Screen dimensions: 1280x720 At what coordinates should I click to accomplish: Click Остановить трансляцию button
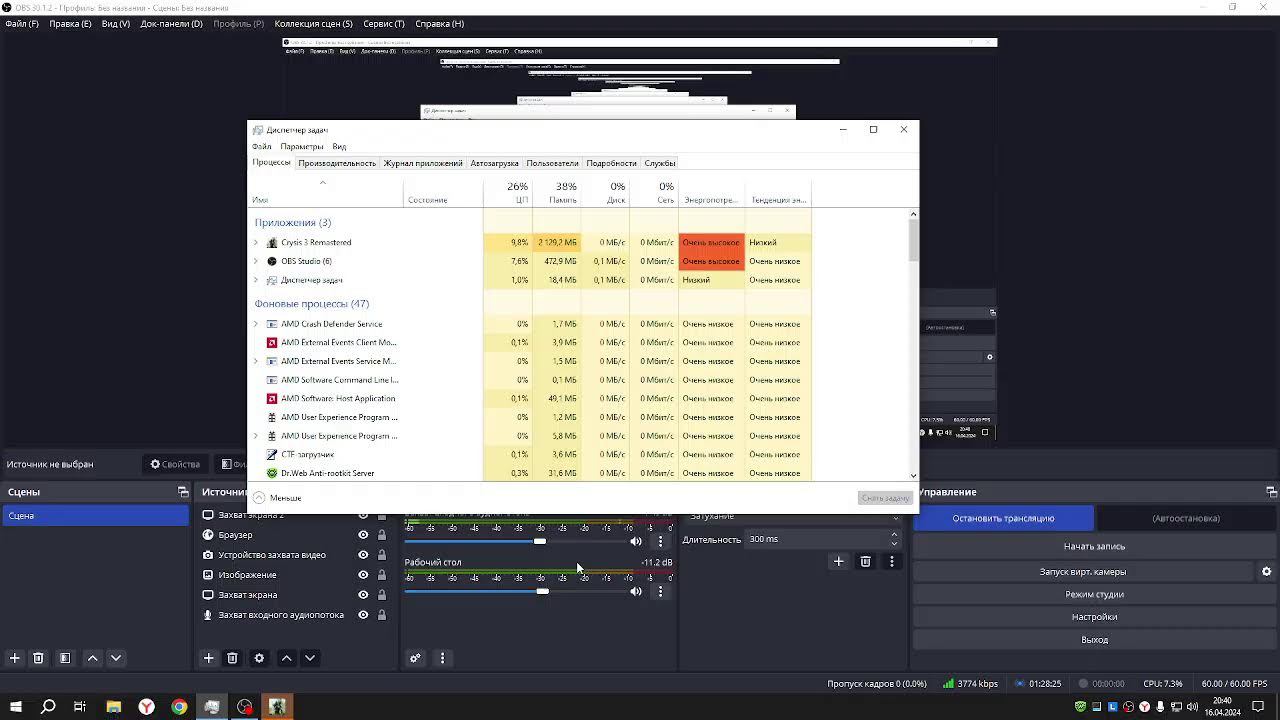tap(1003, 518)
